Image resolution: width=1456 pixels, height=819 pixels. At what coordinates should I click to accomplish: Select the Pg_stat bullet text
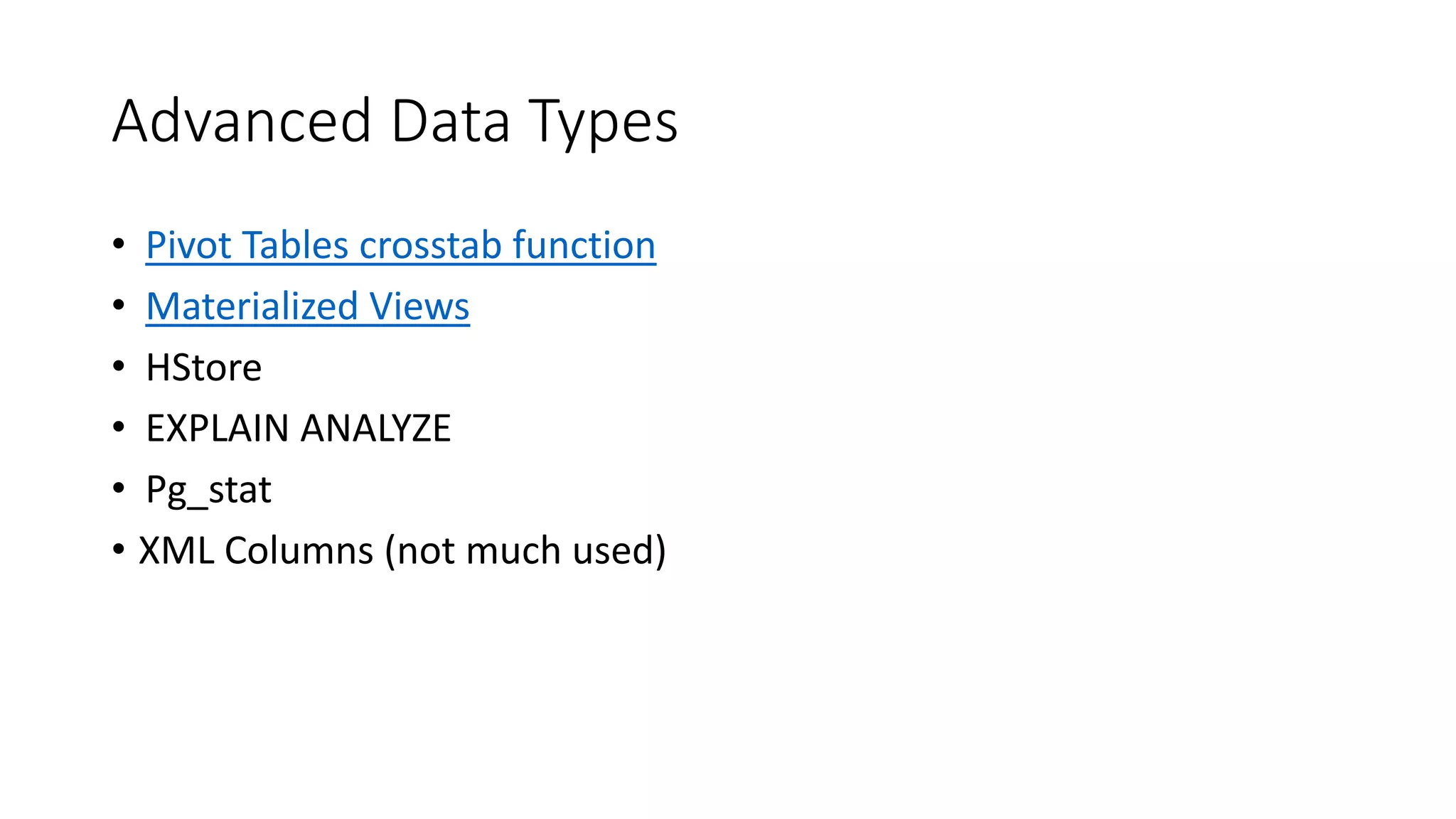point(208,490)
